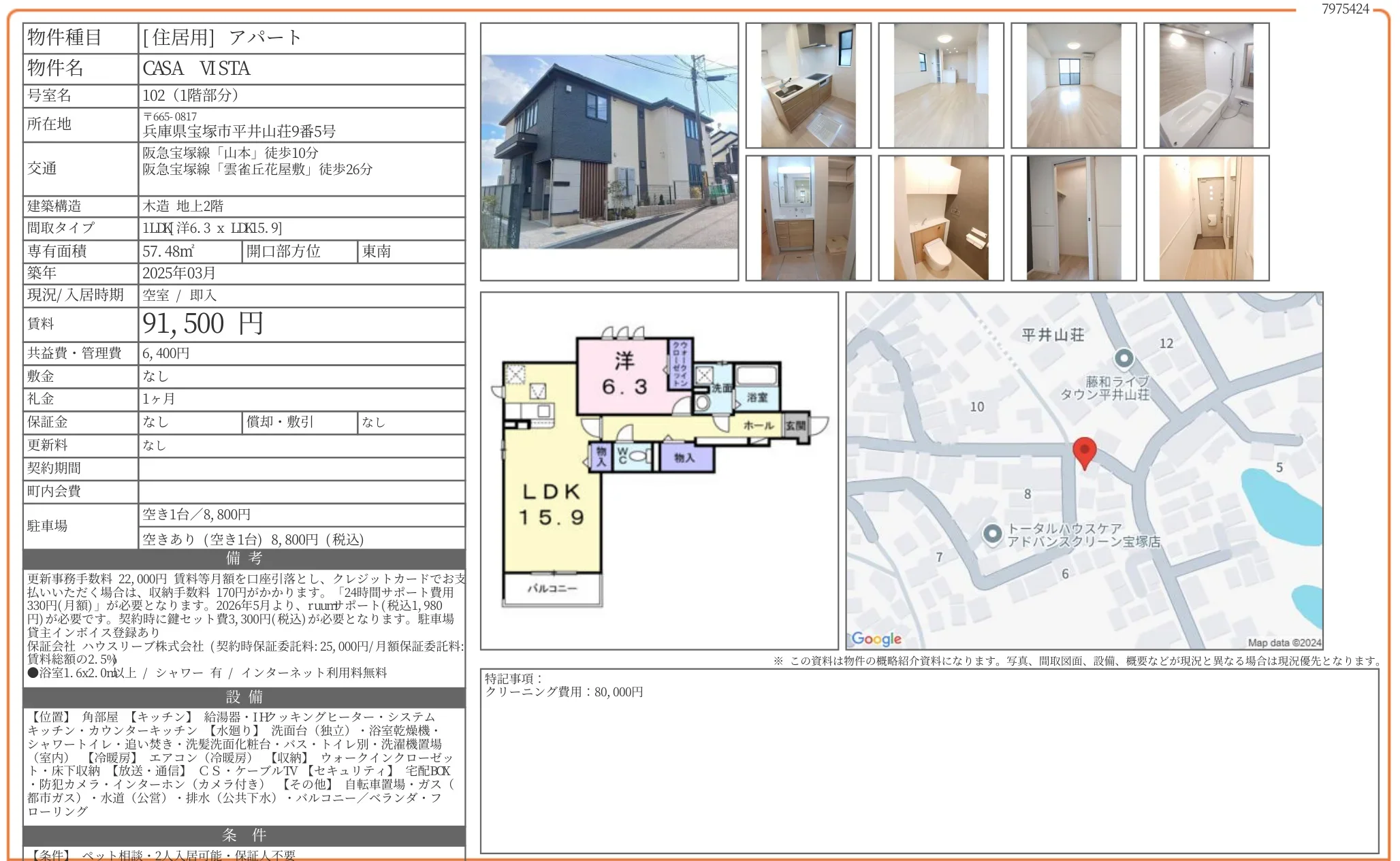The image size is (1400, 861).
Task: Click the 91,500 円 rent amount
Action: [203, 324]
